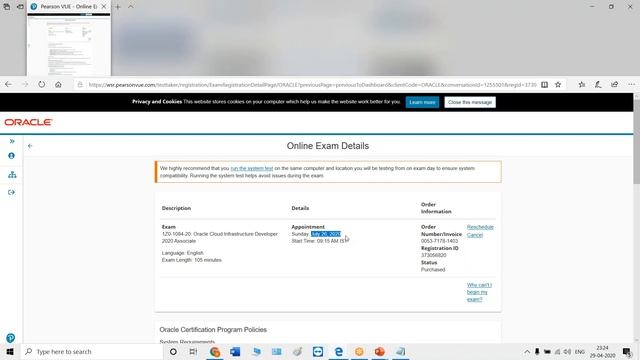Open Task View on the taskbar
640x360 pixels.
(x=193, y=351)
